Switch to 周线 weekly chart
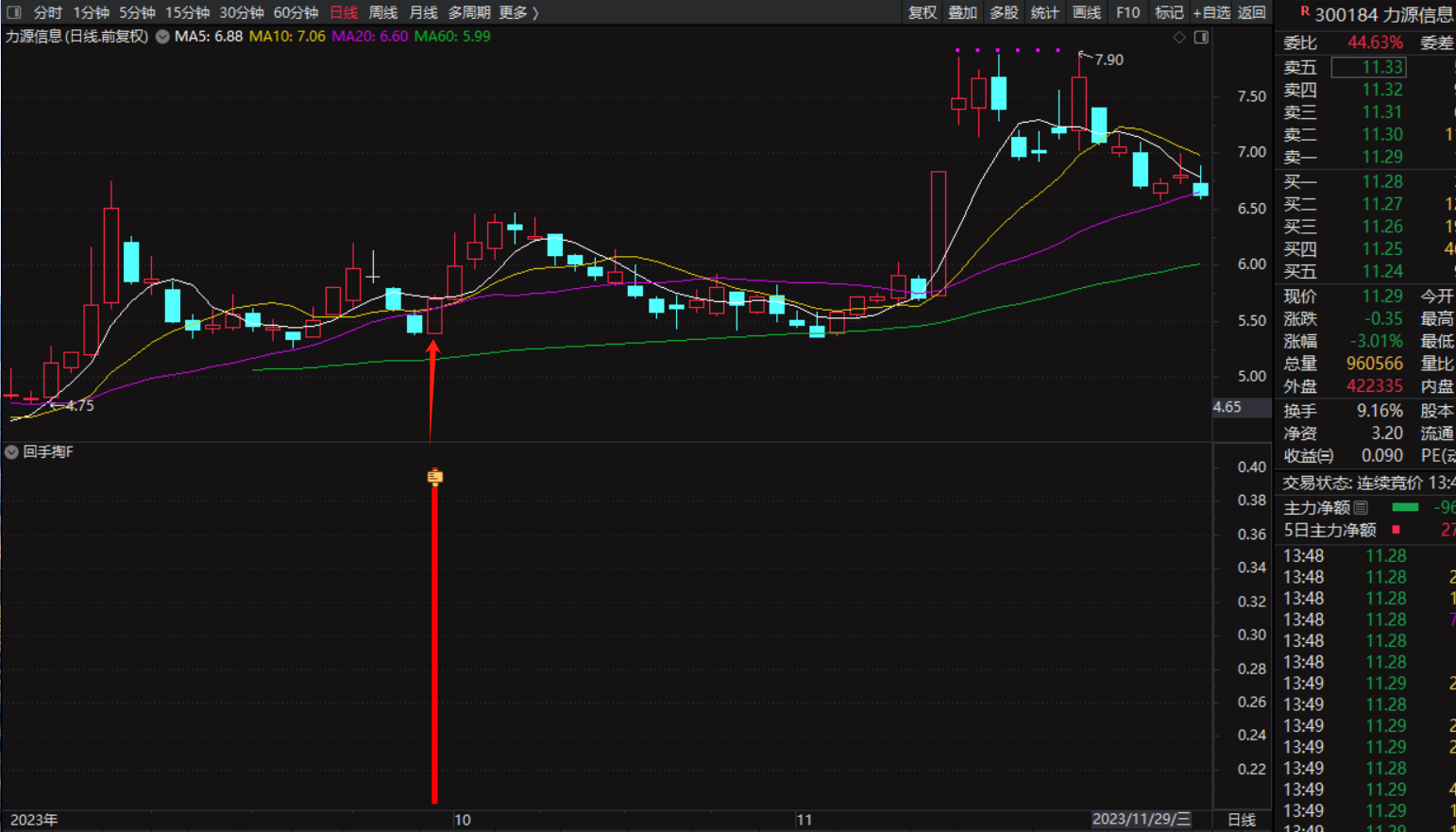The width and height of the screenshot is (1456, 832). pyautogui.click(x=382, y=12)
